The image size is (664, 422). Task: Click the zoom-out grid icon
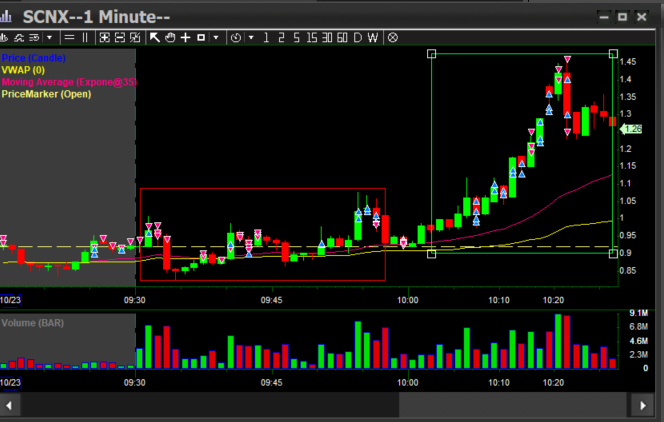pos(120,38)
